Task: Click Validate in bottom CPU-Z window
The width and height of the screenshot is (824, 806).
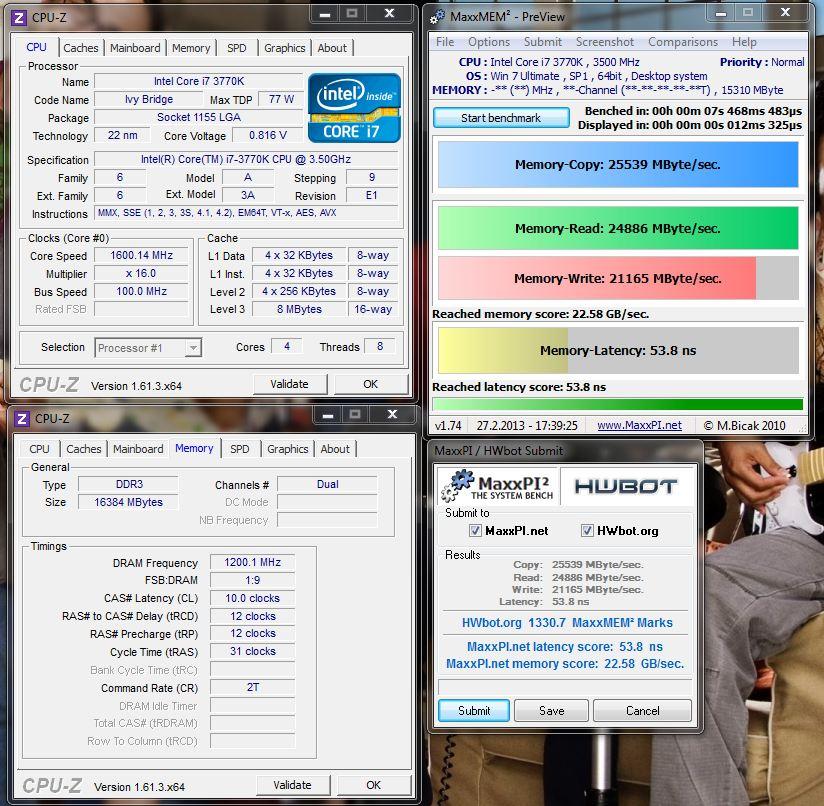Action: tap(293, 786)
